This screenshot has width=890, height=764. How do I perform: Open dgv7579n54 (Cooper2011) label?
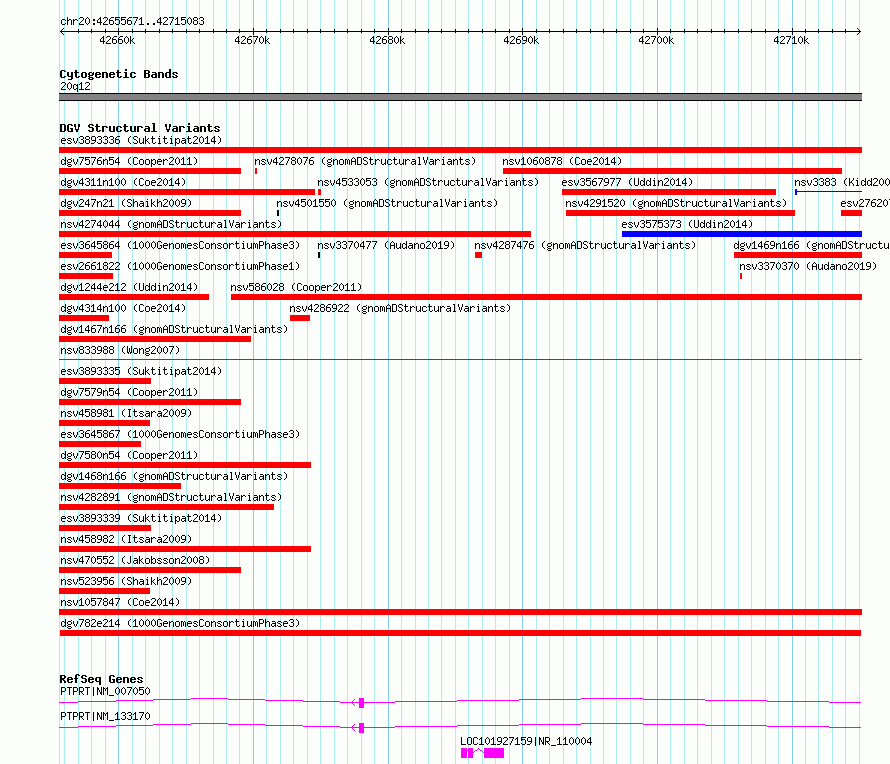[x=129, y=392]
